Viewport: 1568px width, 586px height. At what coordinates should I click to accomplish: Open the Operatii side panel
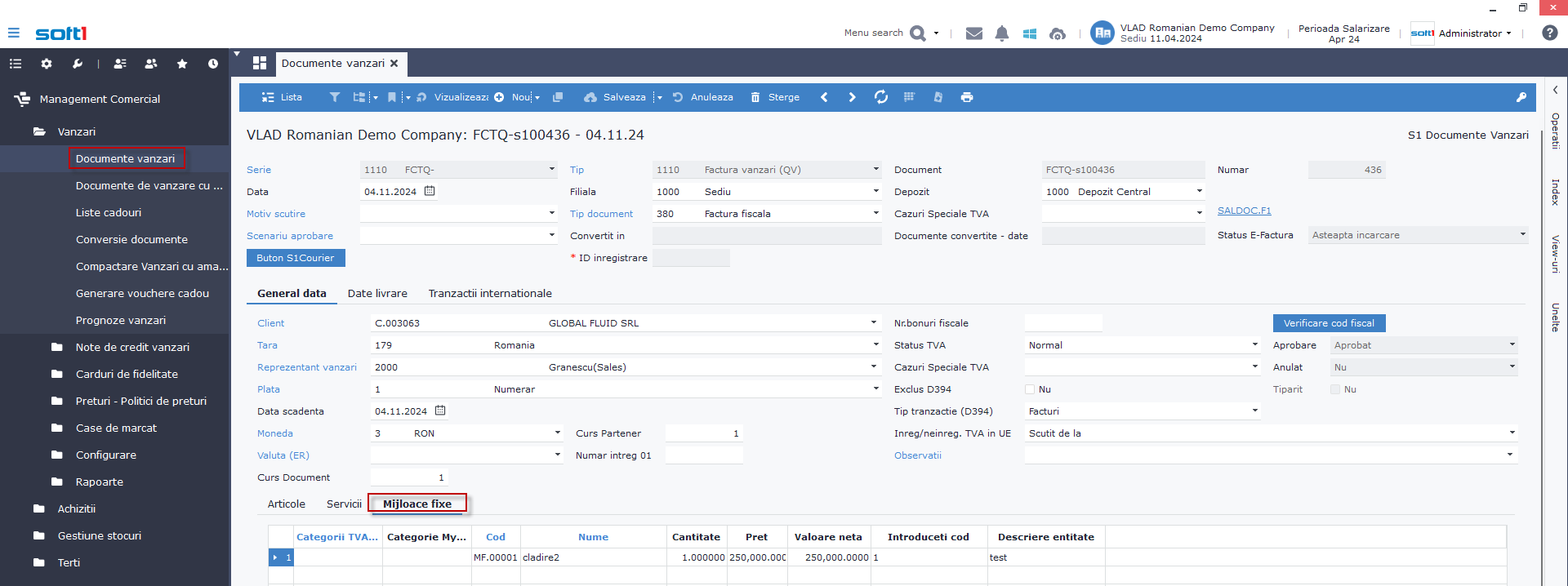[x=1556, y=131]
